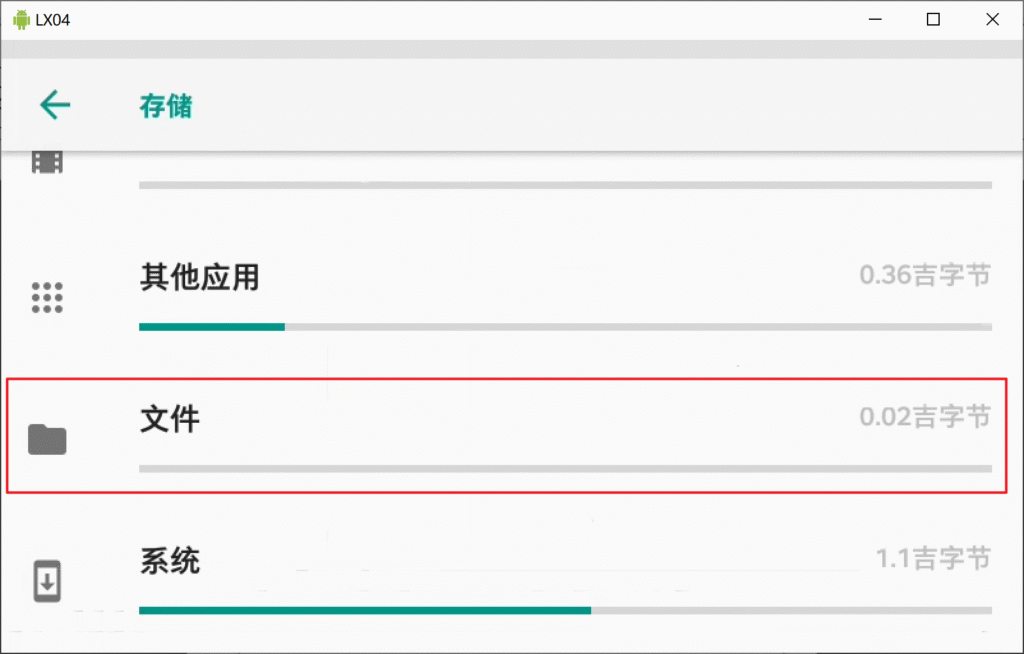The height and width of the screenshot is (654, 1024).
Task: Open the 文件 storage entry
Action: pos(507,435)
